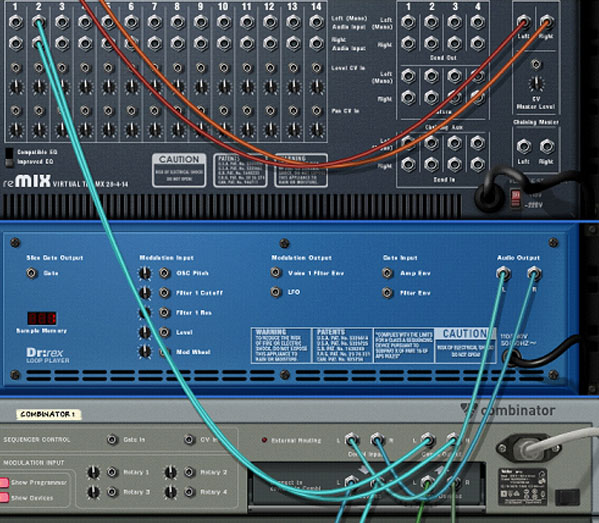Adjust Combinator Rotary 2 trim knob
The width and height of the screenshot is (599, 523).
[170, 472]
